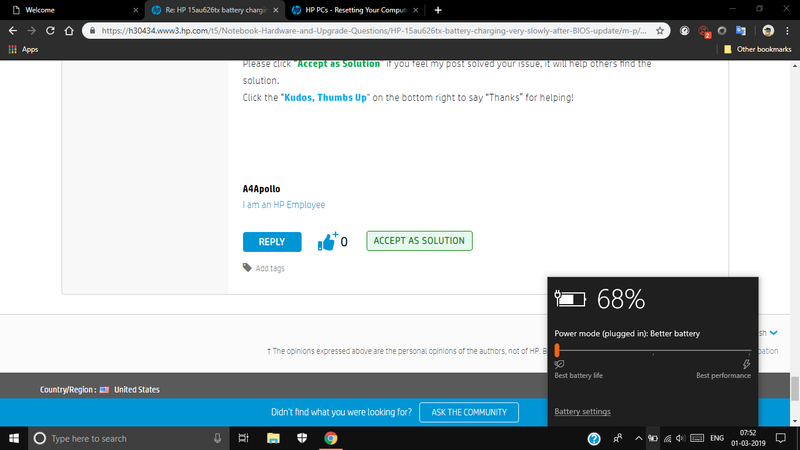Open the Windows Start menu
The height and width of the screenshot is (450, 800).
(14, 438)
